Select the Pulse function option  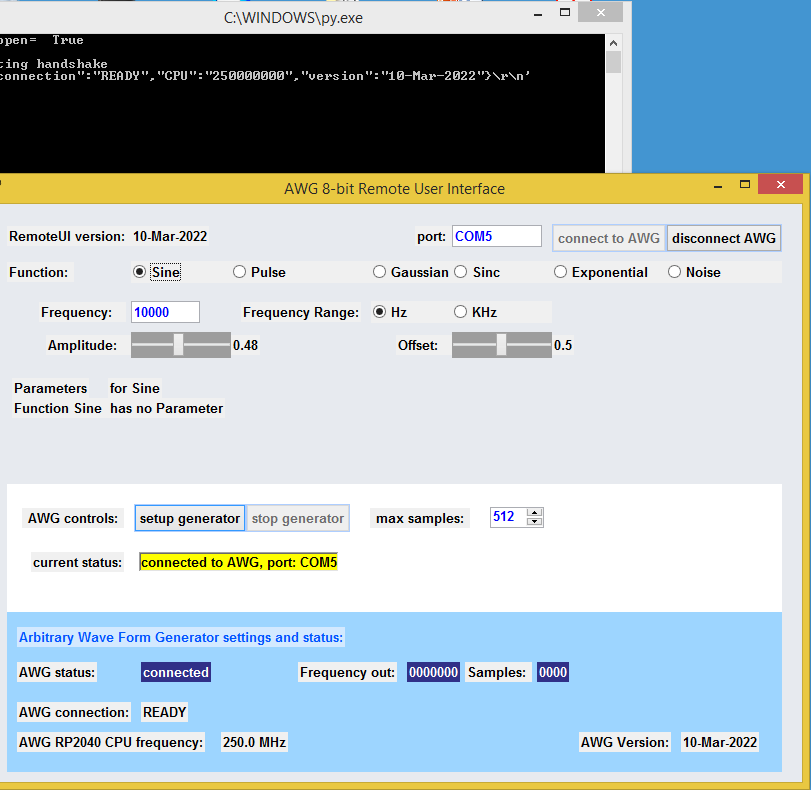tap(240, 272)
